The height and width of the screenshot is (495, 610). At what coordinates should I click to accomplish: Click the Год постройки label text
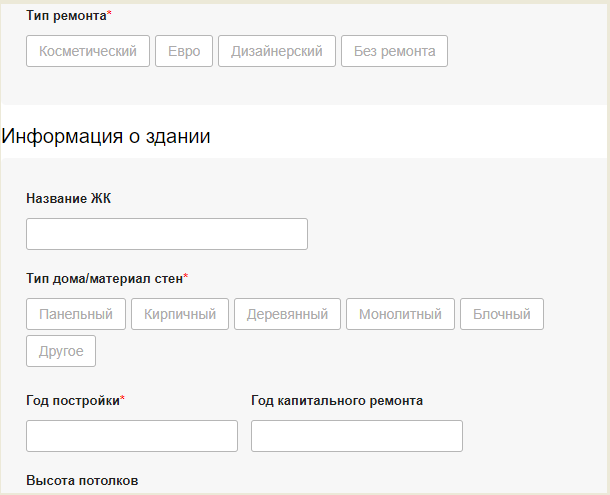pos(74,400)
